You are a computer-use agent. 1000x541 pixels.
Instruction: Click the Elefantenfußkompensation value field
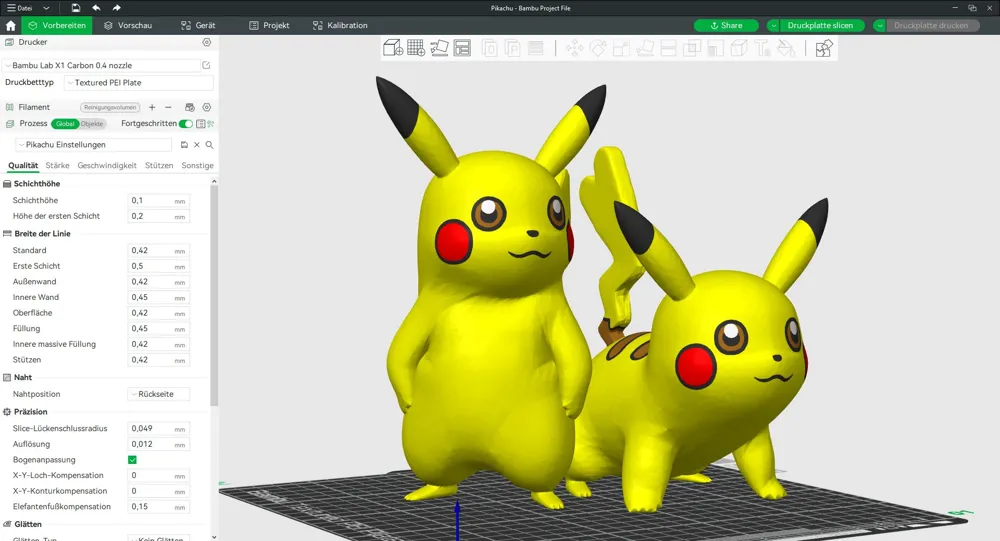pos(158,507)
